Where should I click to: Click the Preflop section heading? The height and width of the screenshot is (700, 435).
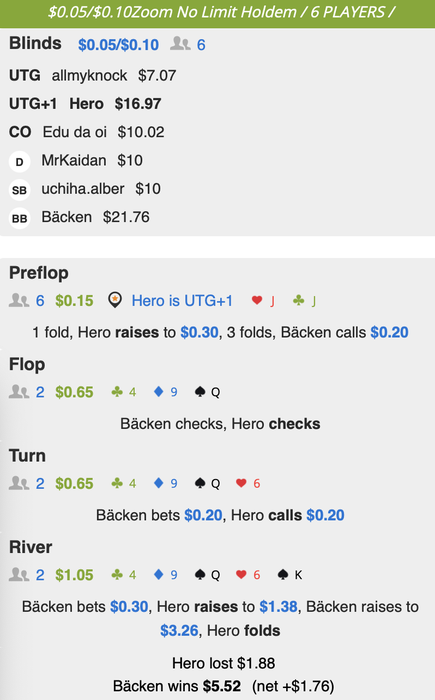(39, 273)
